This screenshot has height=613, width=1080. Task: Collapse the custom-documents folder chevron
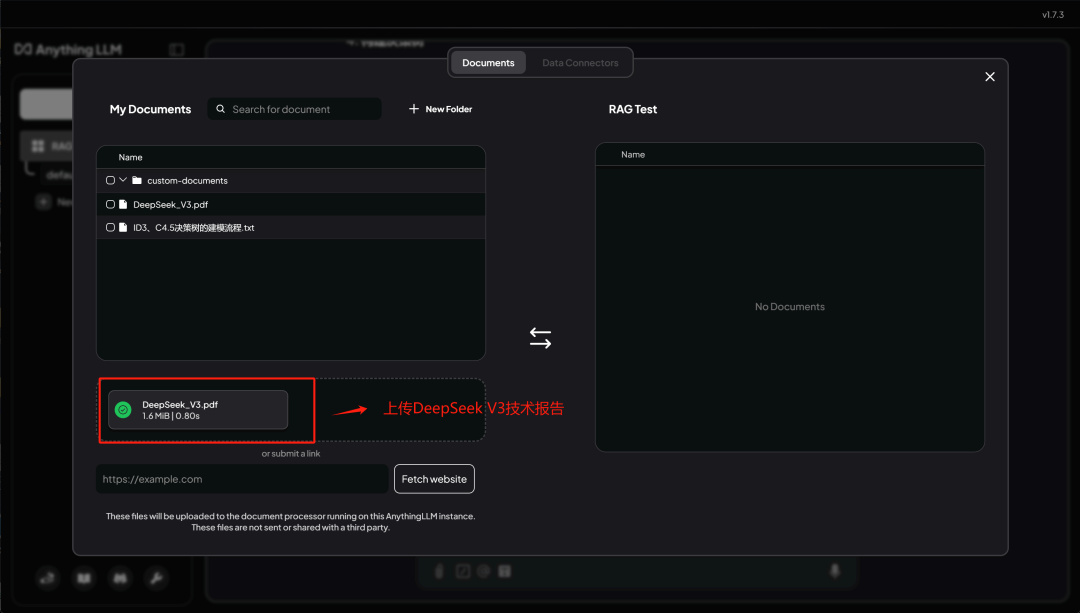123,180
